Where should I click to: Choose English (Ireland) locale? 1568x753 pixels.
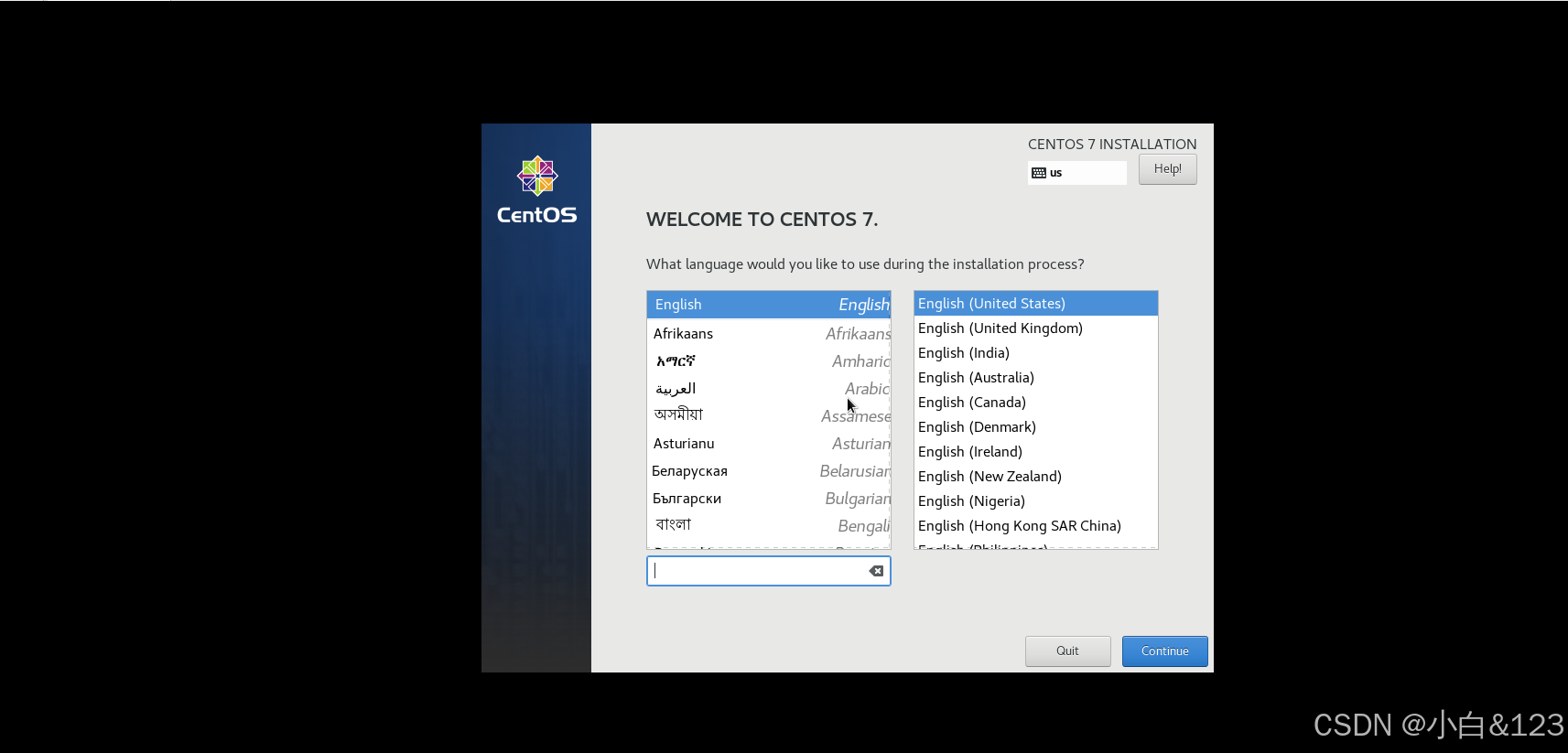(1035, 452)
